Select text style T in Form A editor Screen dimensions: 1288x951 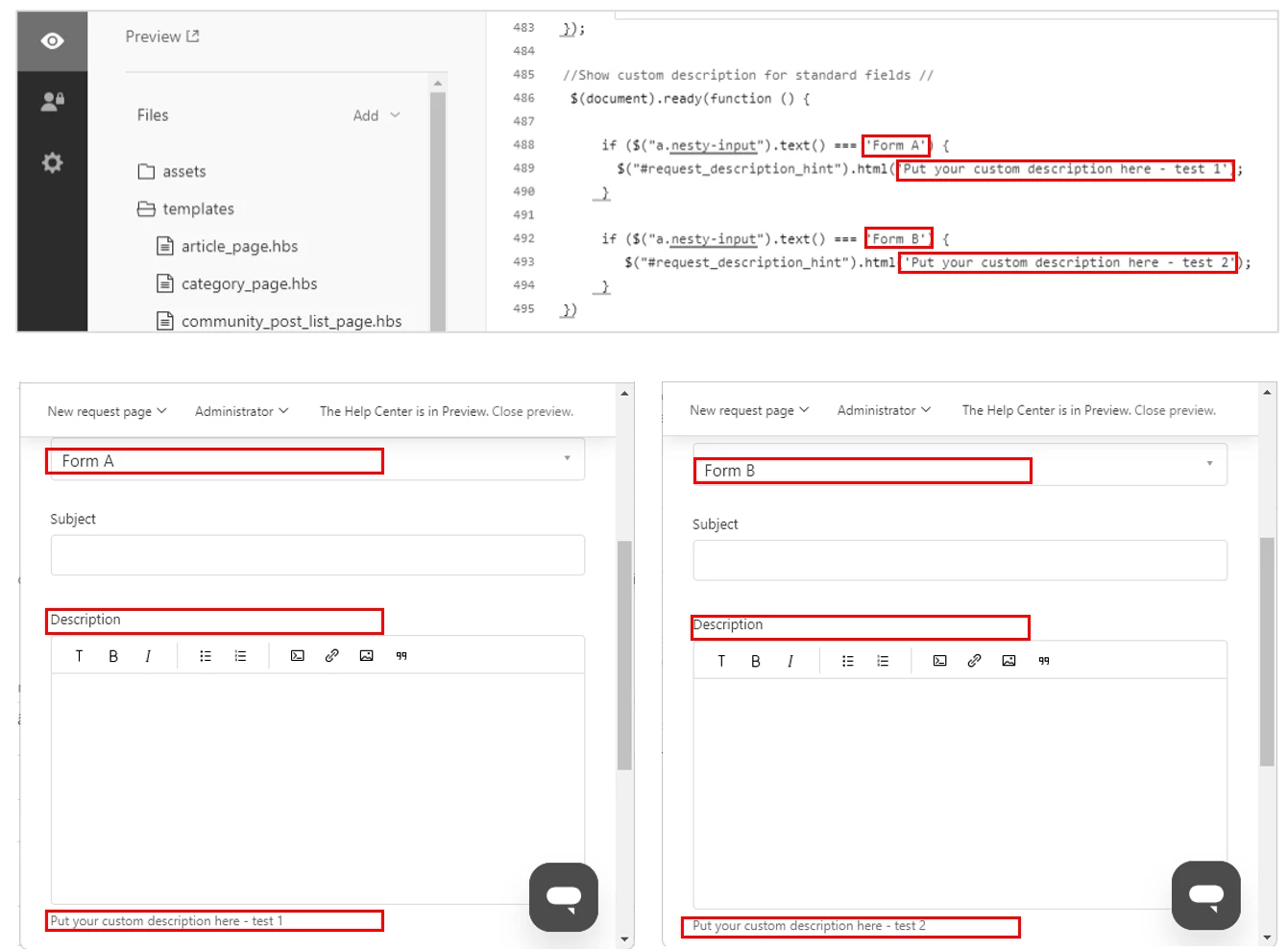[x=79, y=656]
